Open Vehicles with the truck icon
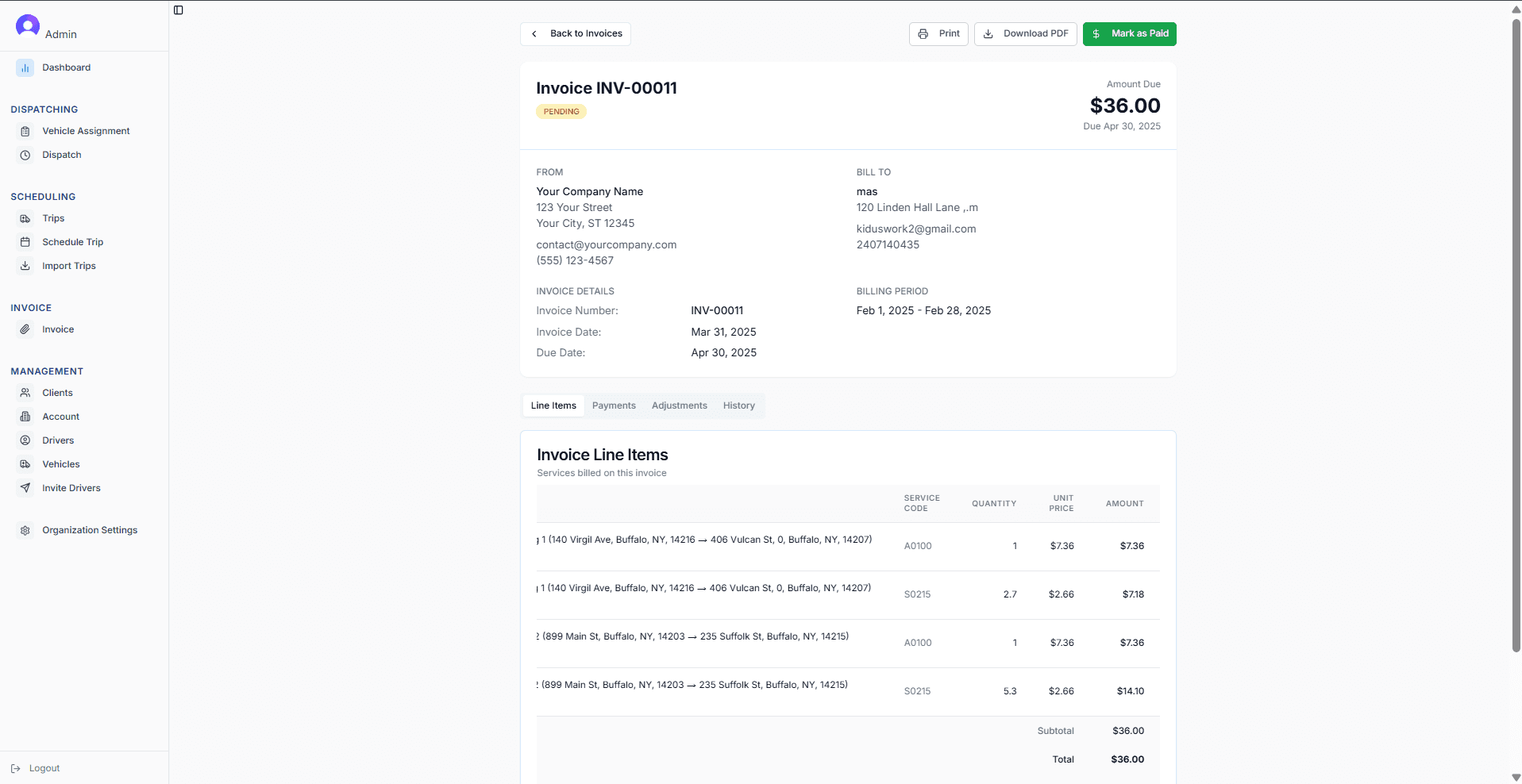1522x784 pixels. tap(25, 464)
